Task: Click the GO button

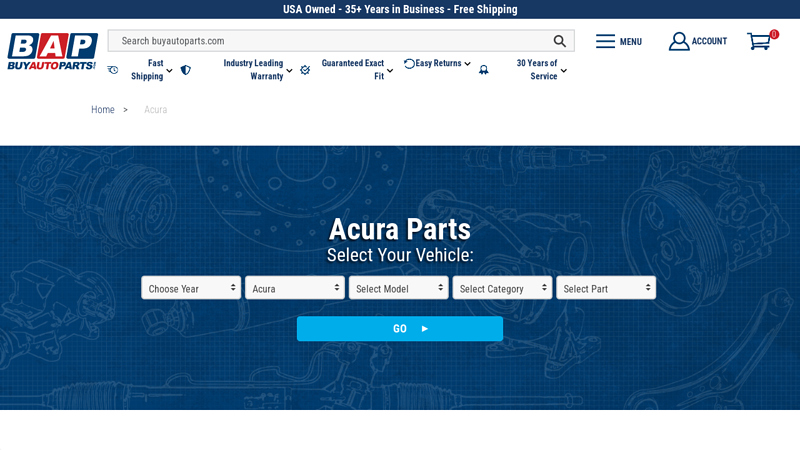Action: click(400, 329)
